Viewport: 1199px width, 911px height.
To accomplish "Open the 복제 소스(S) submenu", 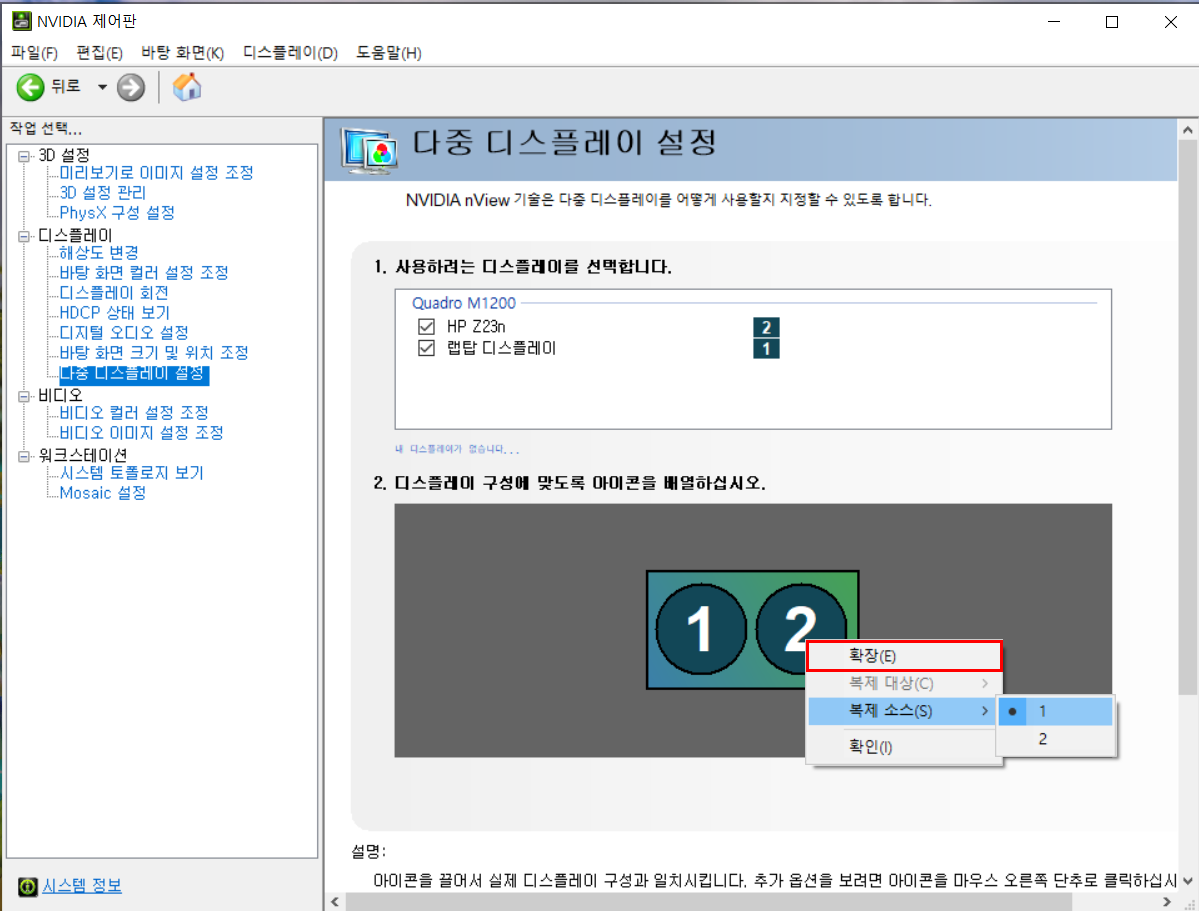I will coord(902,711).
